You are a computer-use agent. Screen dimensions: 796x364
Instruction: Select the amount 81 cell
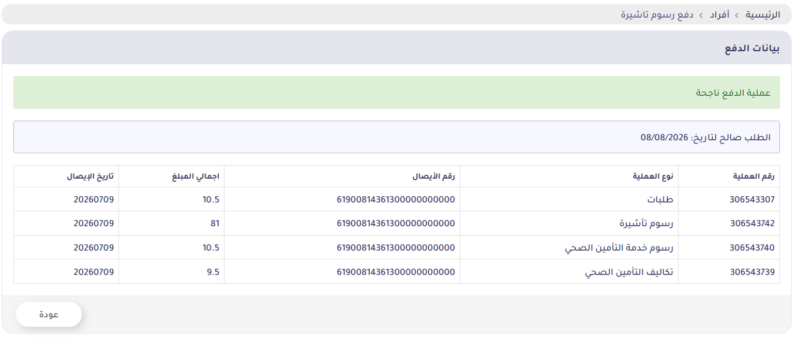click(172, 223)
